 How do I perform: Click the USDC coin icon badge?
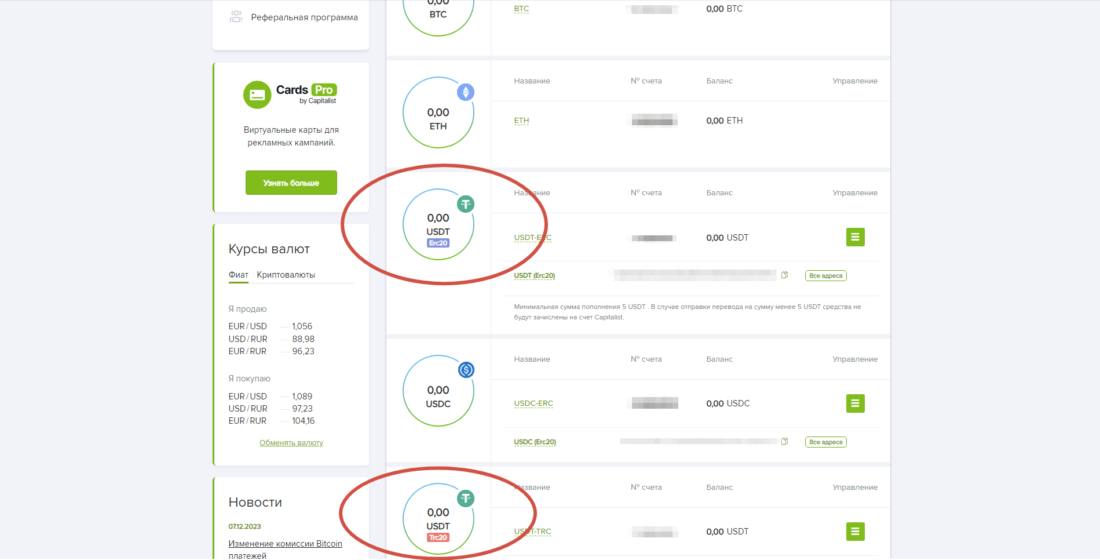pyautogui.click(x=467, y=370)
